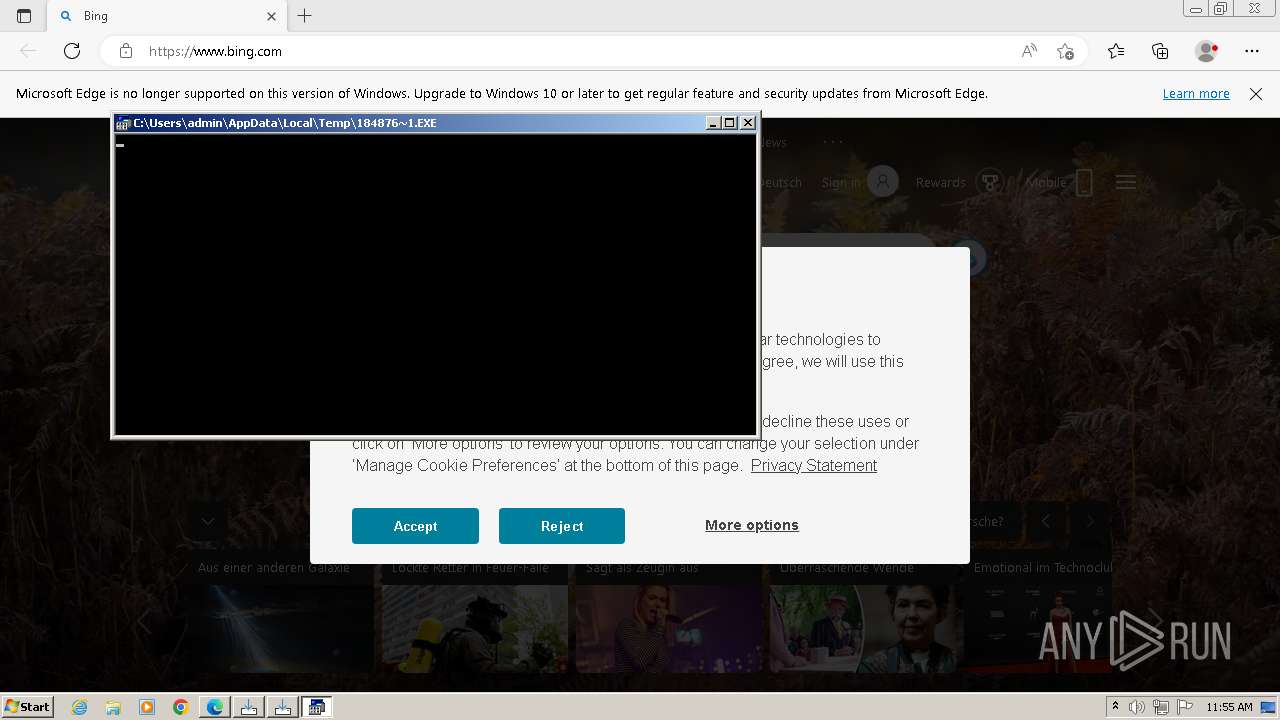Open the Collections icon in Edge toolbar

1160,51
